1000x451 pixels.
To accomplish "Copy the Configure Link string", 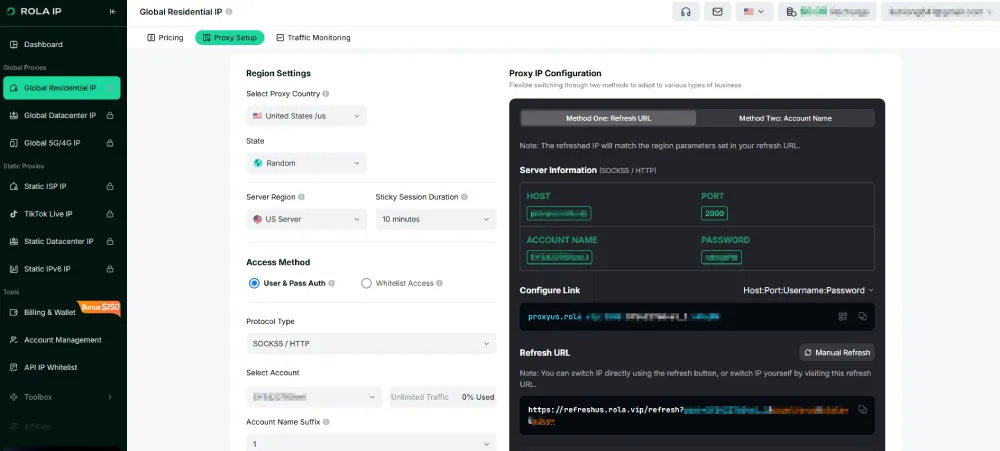I will click(862, 316).
